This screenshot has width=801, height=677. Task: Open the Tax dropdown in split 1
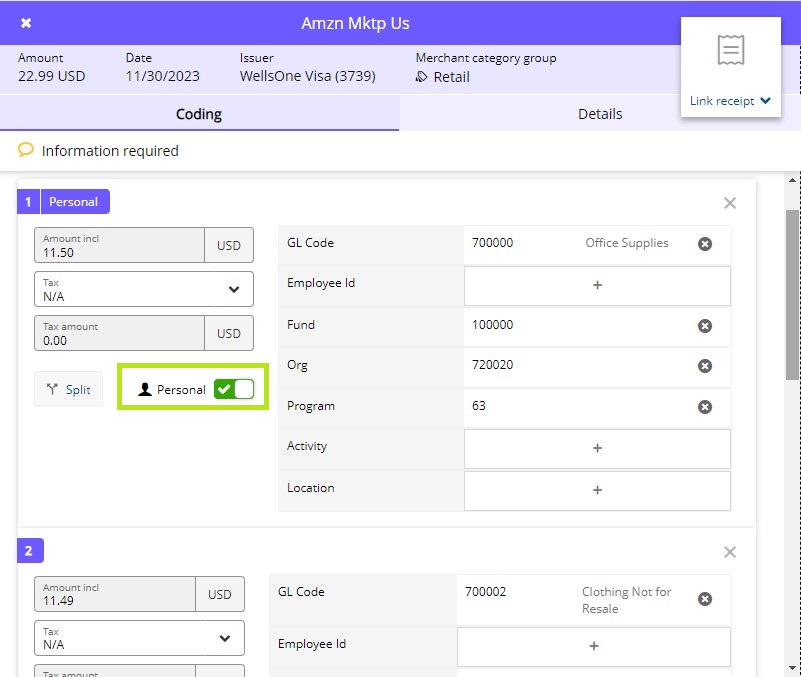tap(144, 290)
